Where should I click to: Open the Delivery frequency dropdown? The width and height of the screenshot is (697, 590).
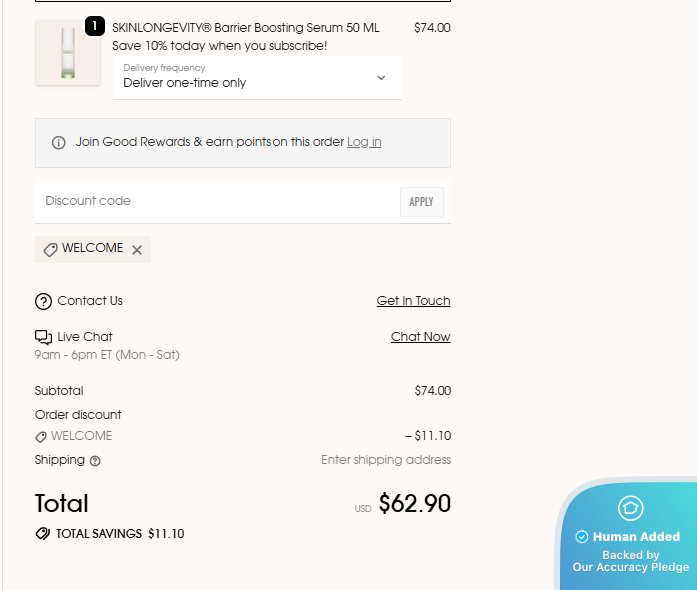click(x=257, y=78)
